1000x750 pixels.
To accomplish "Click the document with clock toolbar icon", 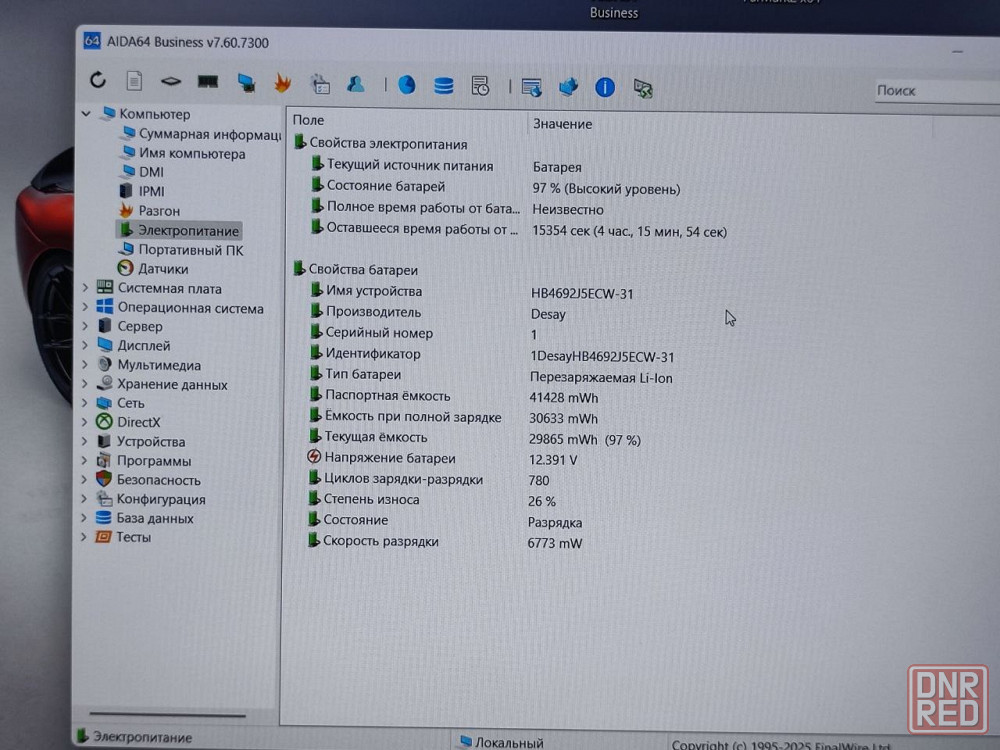I will point(480,85).
